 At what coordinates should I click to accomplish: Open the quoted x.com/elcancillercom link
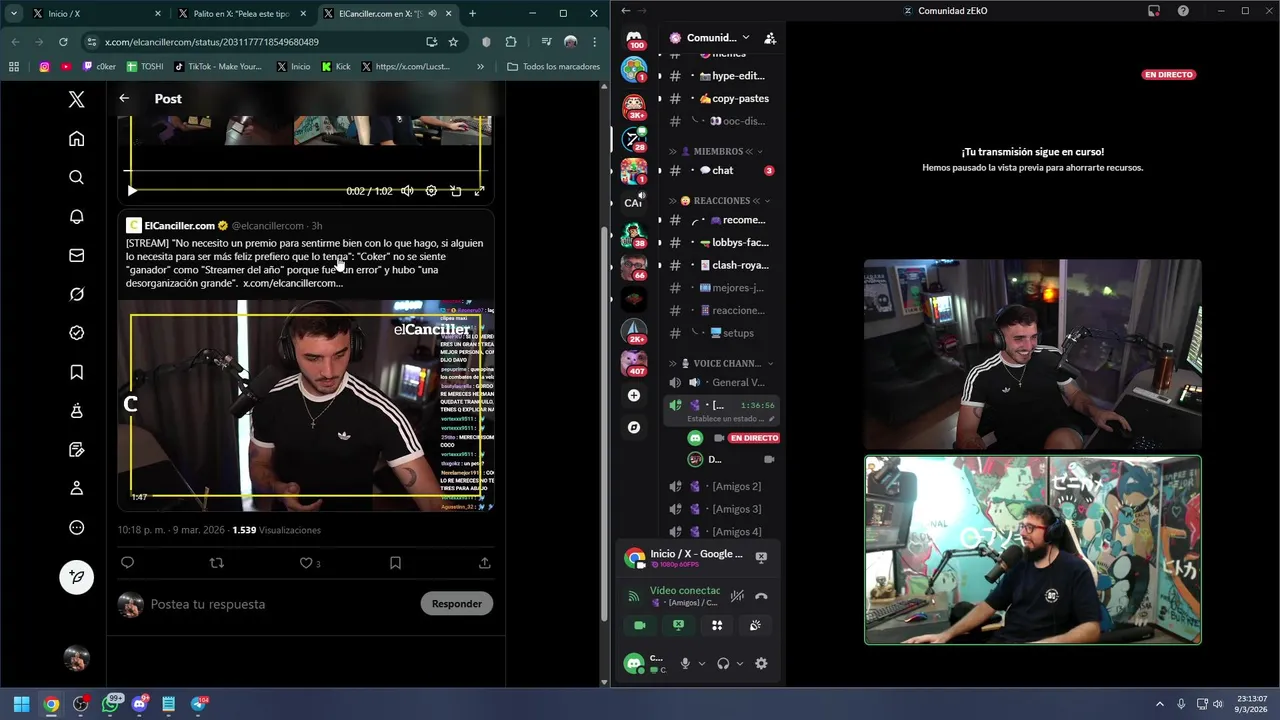(293, 283)
